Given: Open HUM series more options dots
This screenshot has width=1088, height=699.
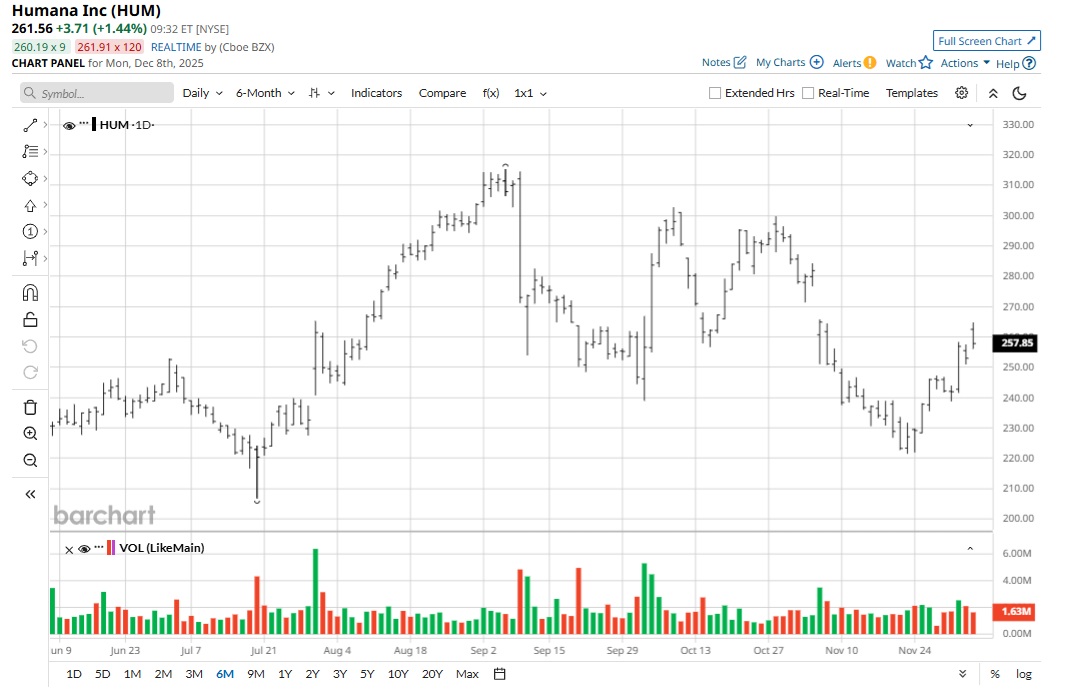Looking at the screenshot, I should 84,124.
